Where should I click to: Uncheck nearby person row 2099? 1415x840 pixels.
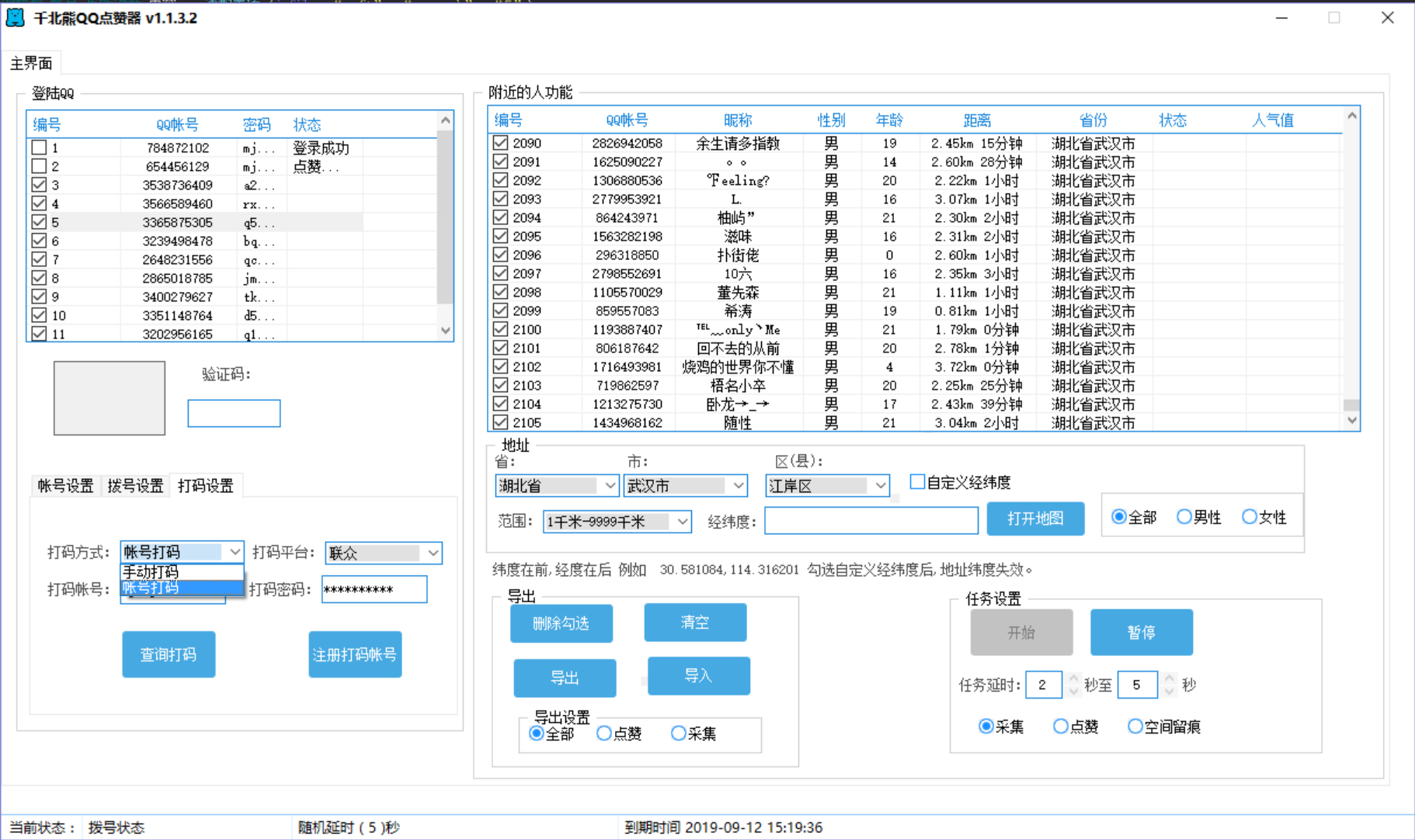(x=500, y=311)
